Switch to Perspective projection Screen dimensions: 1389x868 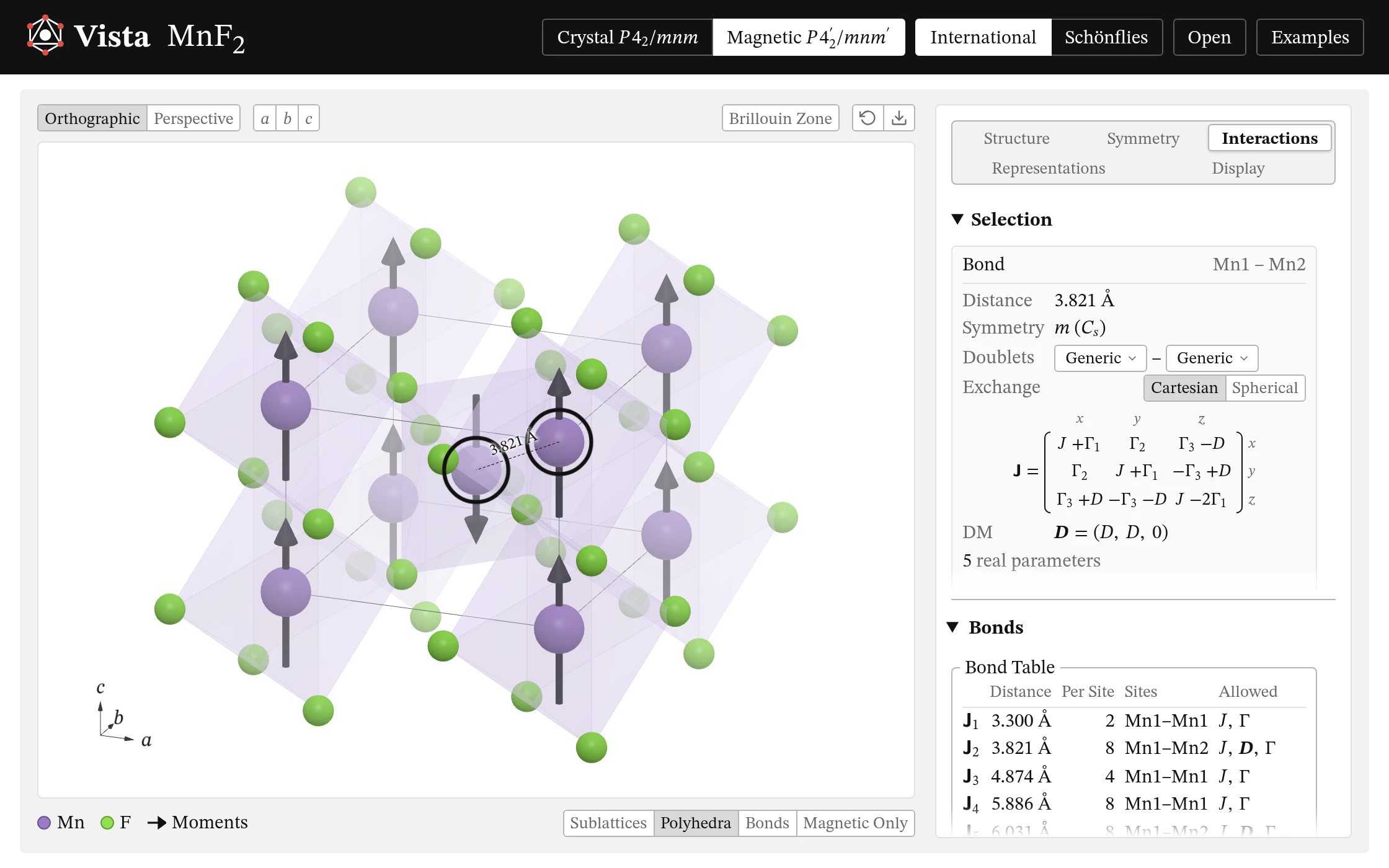(193, 118)
